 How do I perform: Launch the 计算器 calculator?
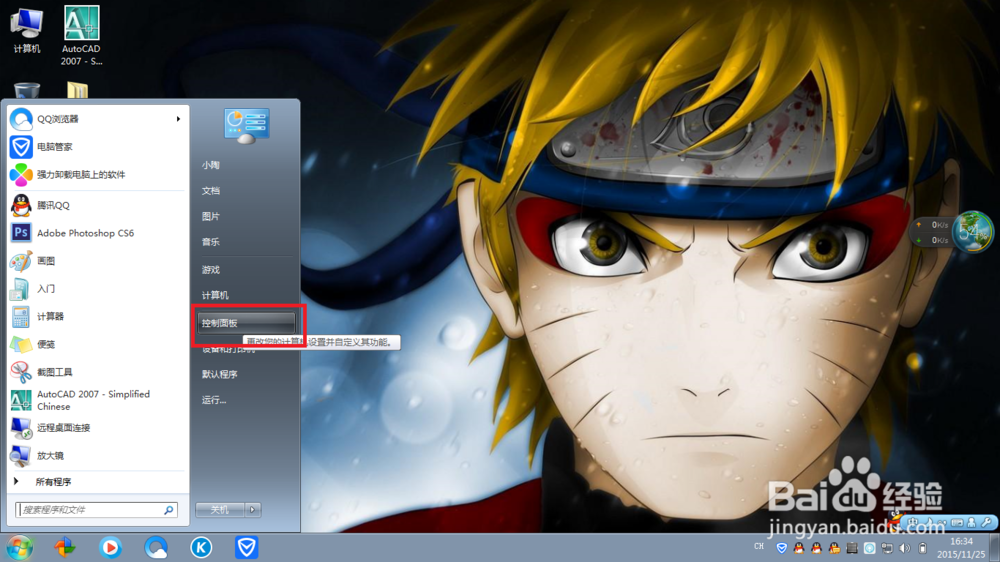(96, 316)
